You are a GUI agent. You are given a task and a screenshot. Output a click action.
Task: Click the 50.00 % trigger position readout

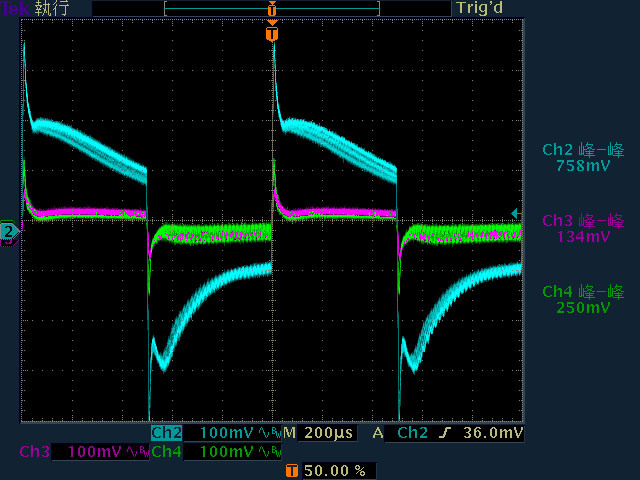pyautogui.click(x=335, y=471)
